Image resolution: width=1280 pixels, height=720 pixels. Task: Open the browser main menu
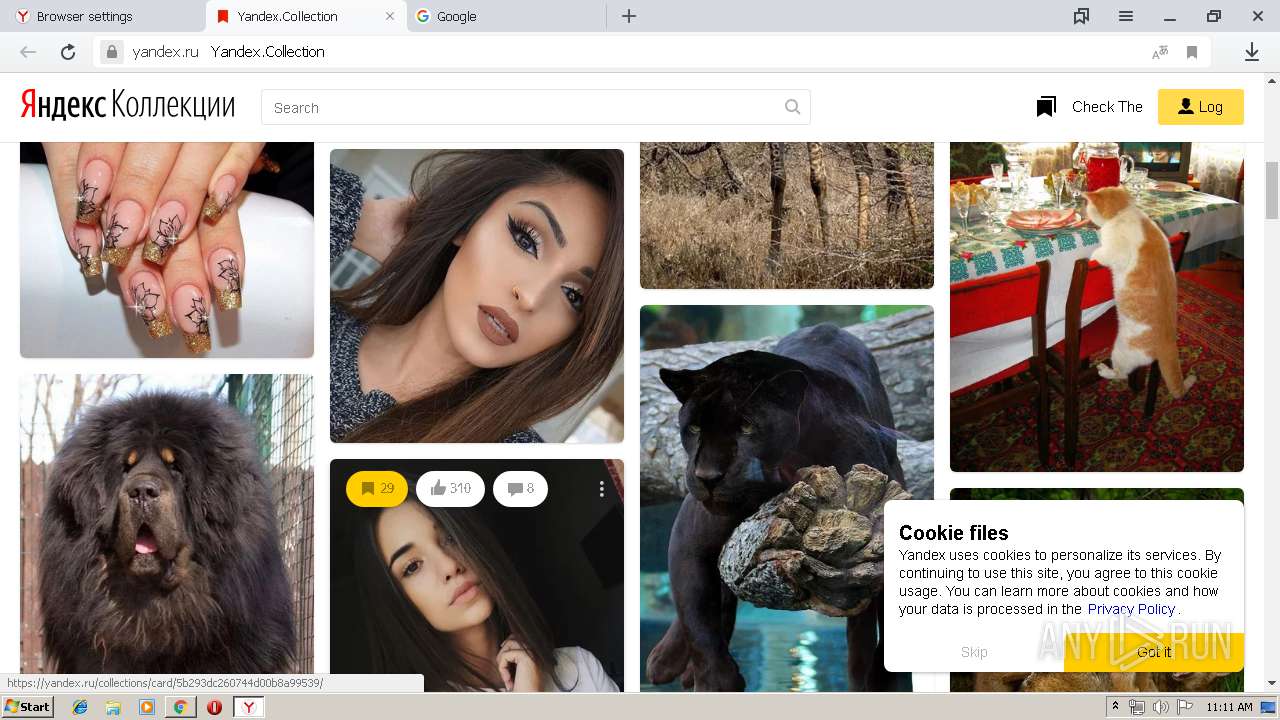[1126, 16]
